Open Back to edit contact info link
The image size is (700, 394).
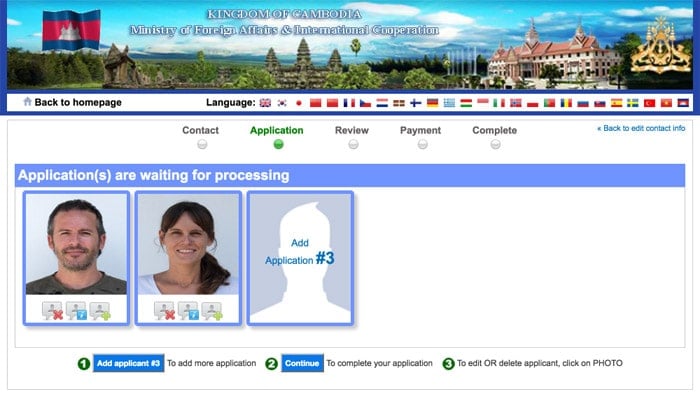coord(641,129)
